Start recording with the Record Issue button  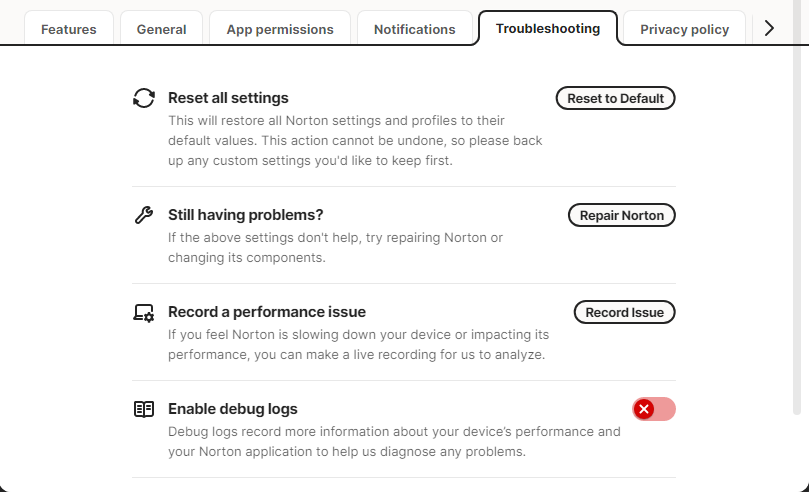pyautogui.click(x=625, y=312)
